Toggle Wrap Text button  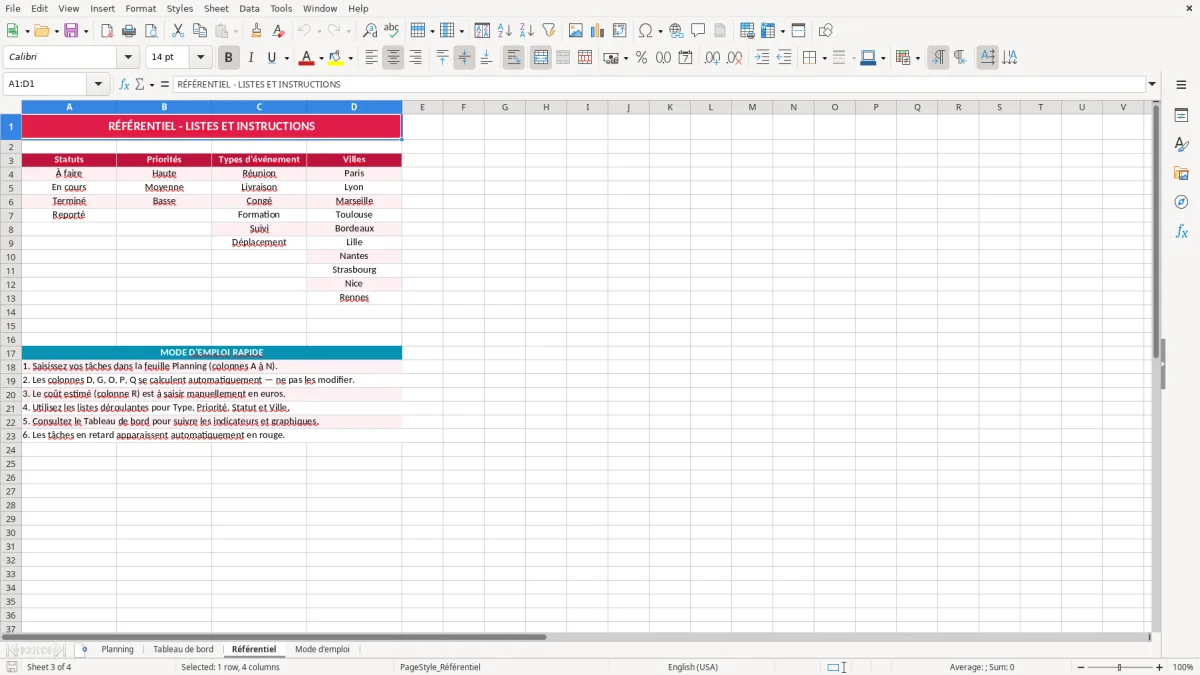click(513, 58)
